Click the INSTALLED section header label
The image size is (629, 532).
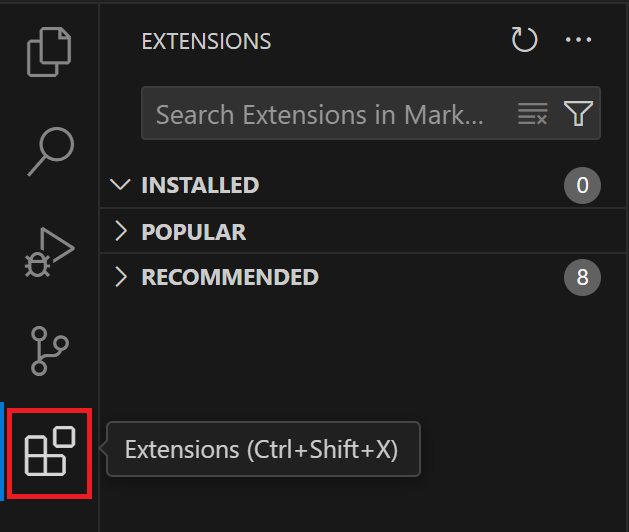(200, 185)
